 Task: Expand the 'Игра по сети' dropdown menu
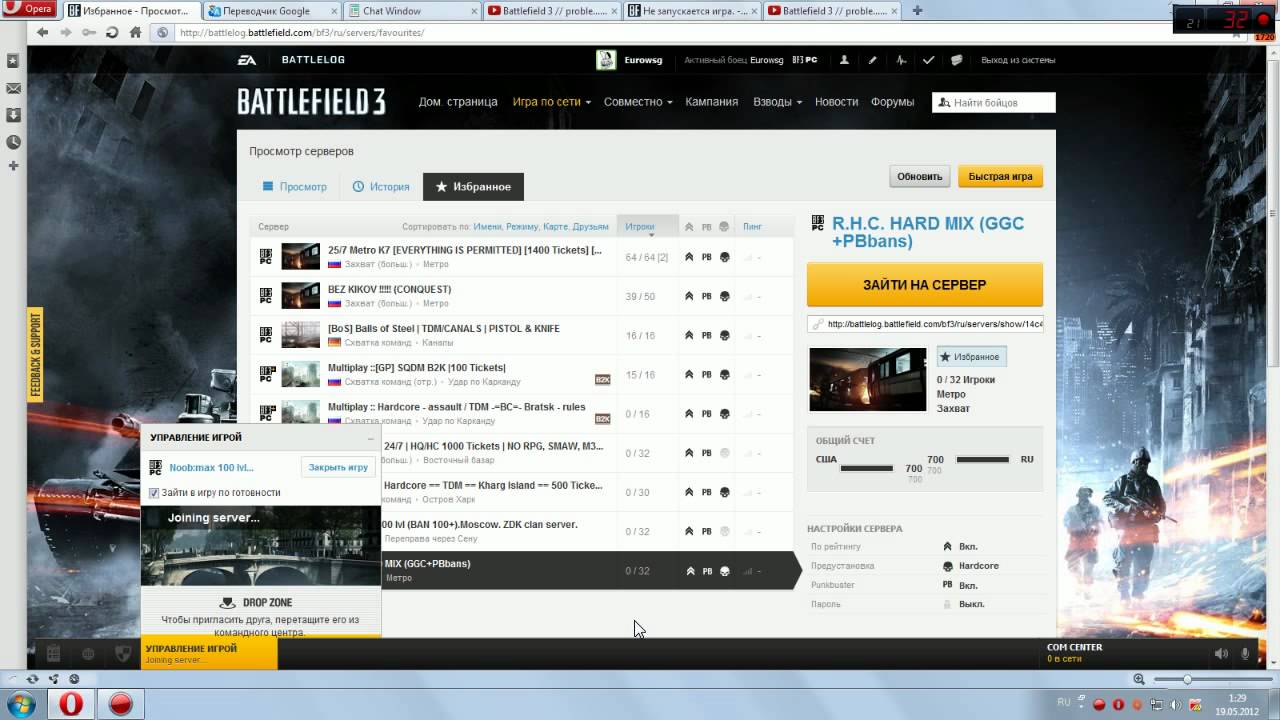(x=551, y=102)
